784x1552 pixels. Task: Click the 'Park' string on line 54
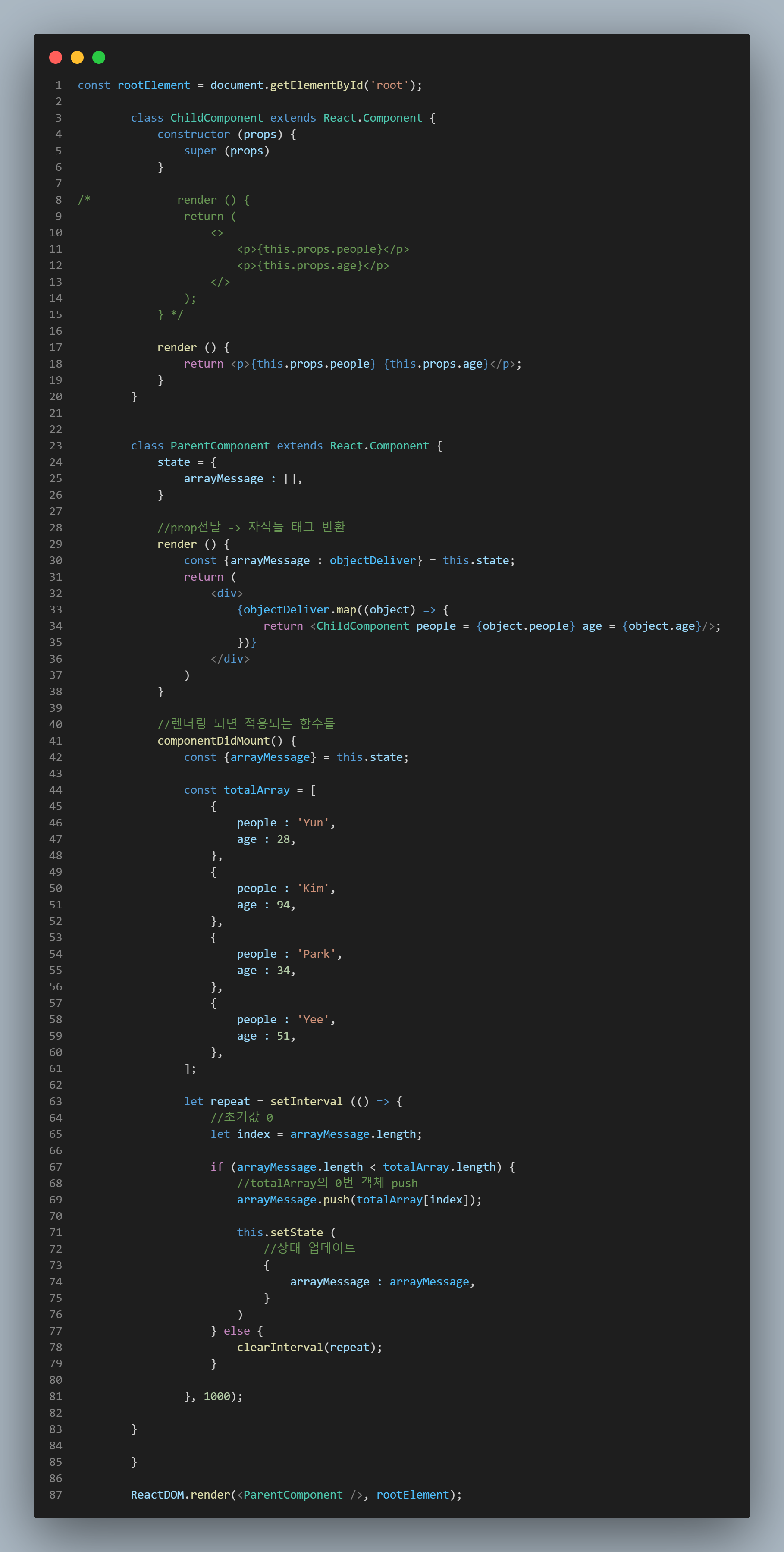coord(316,954)
